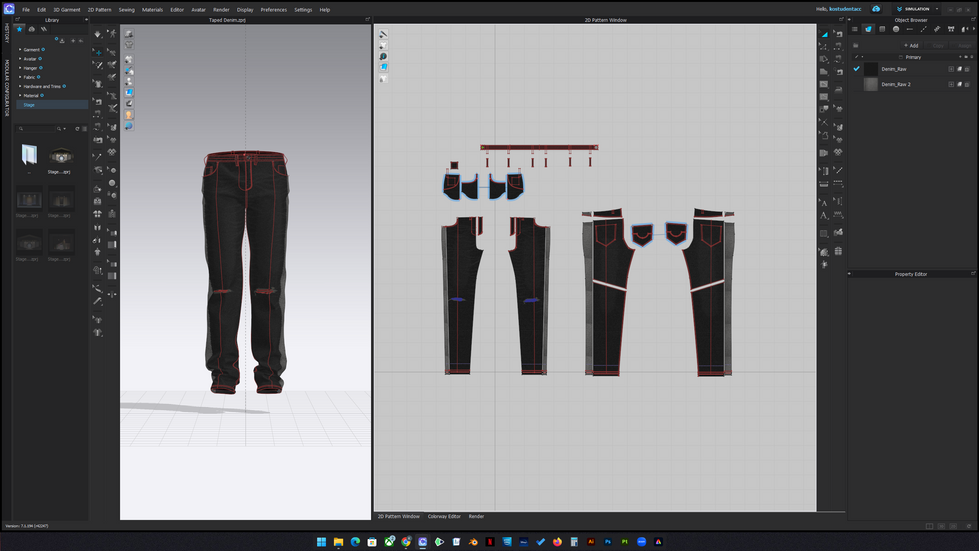979x551 pixels.
Task: Click the 2D window top display icon
Action: coord(383,34)
